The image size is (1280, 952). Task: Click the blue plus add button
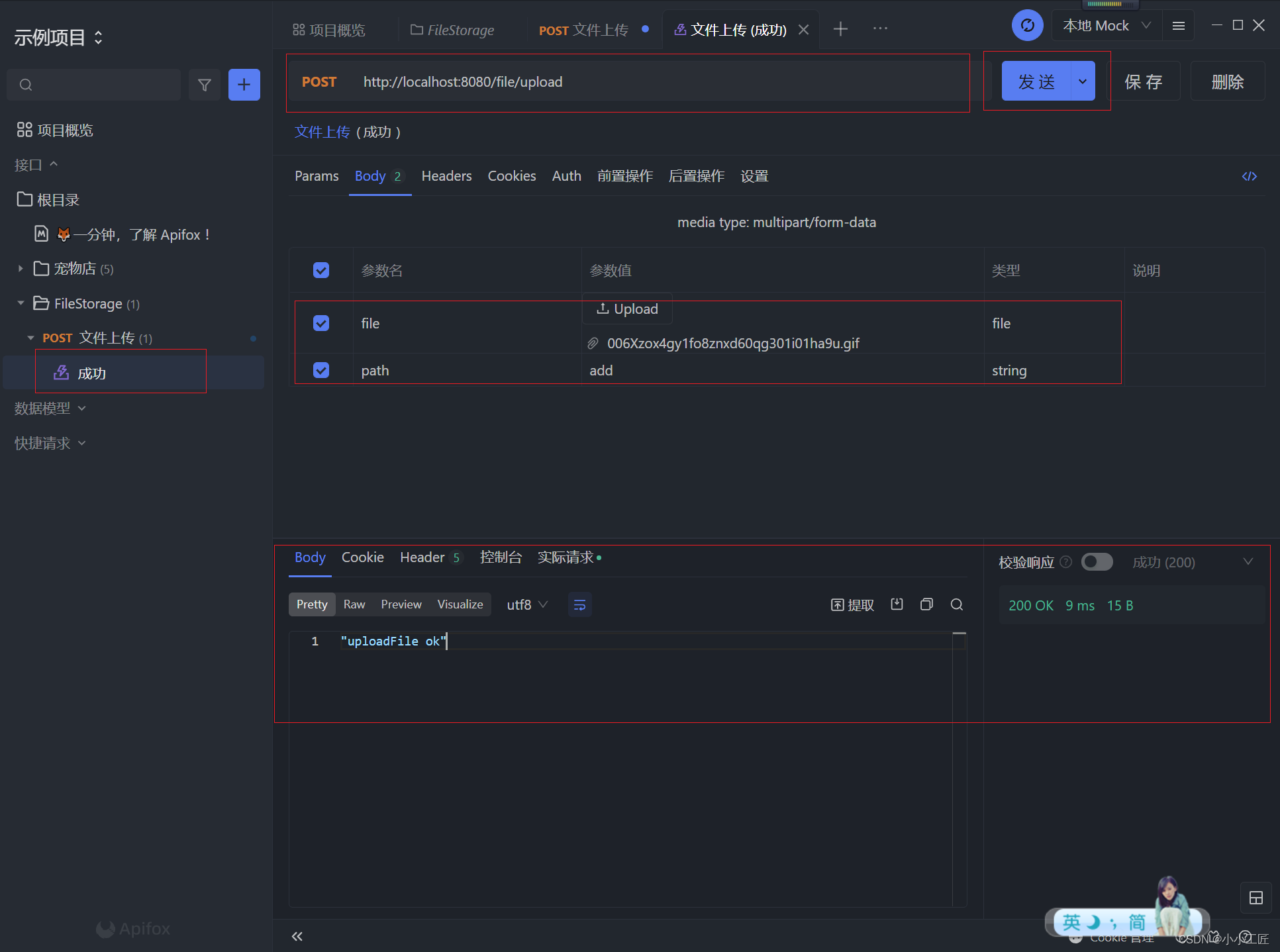[x=244, y=85]
